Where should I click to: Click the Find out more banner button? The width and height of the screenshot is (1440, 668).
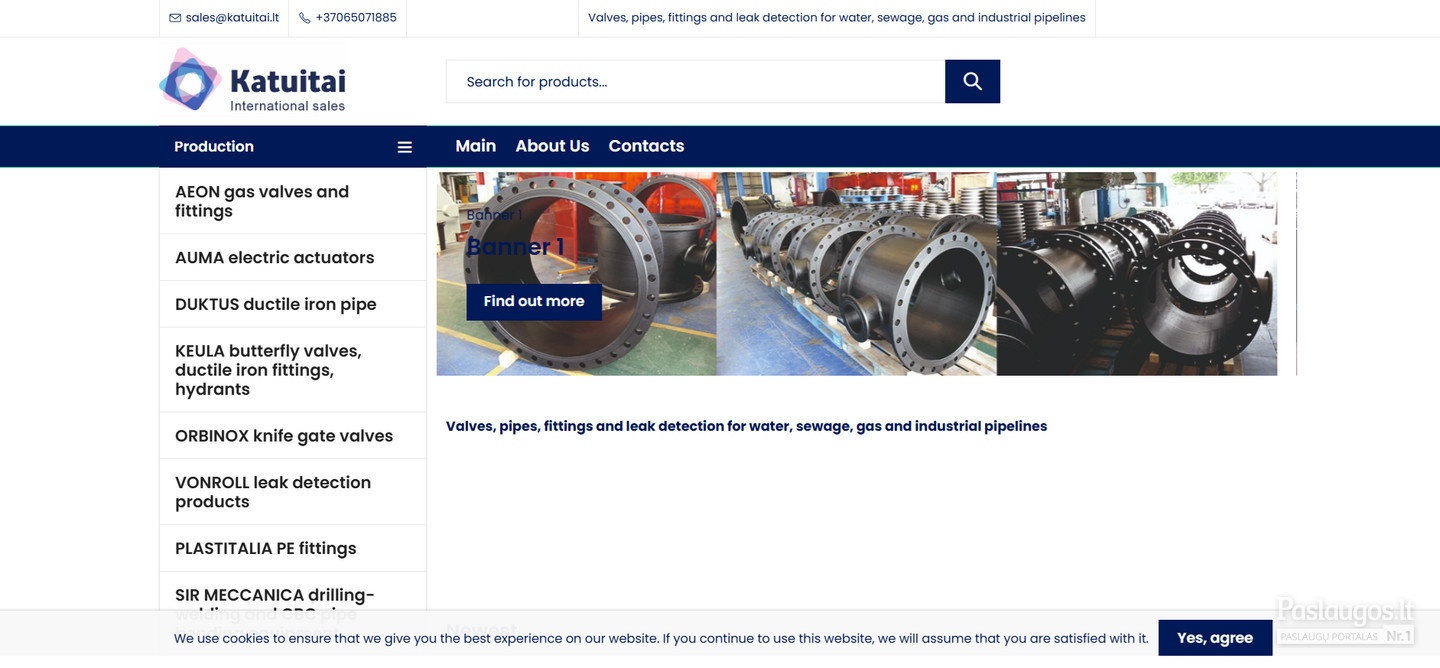pos(534,301)
